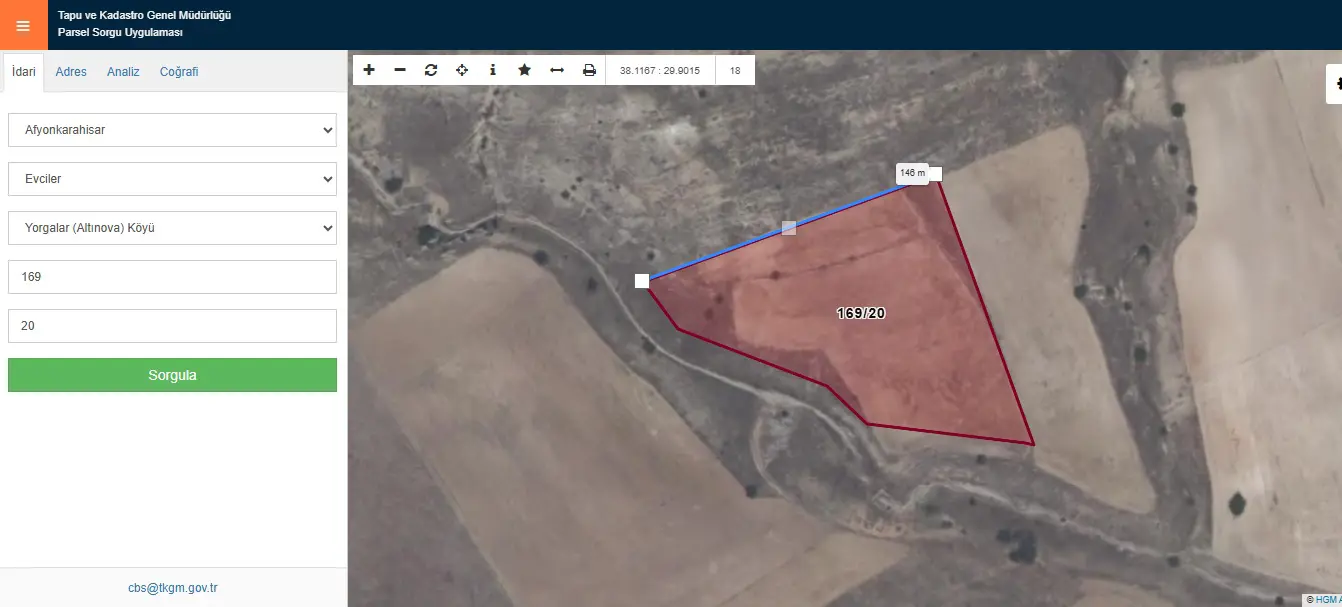The image size is (1342, 607).
Task: Click the refresh arrows icon
Action: 431,70
